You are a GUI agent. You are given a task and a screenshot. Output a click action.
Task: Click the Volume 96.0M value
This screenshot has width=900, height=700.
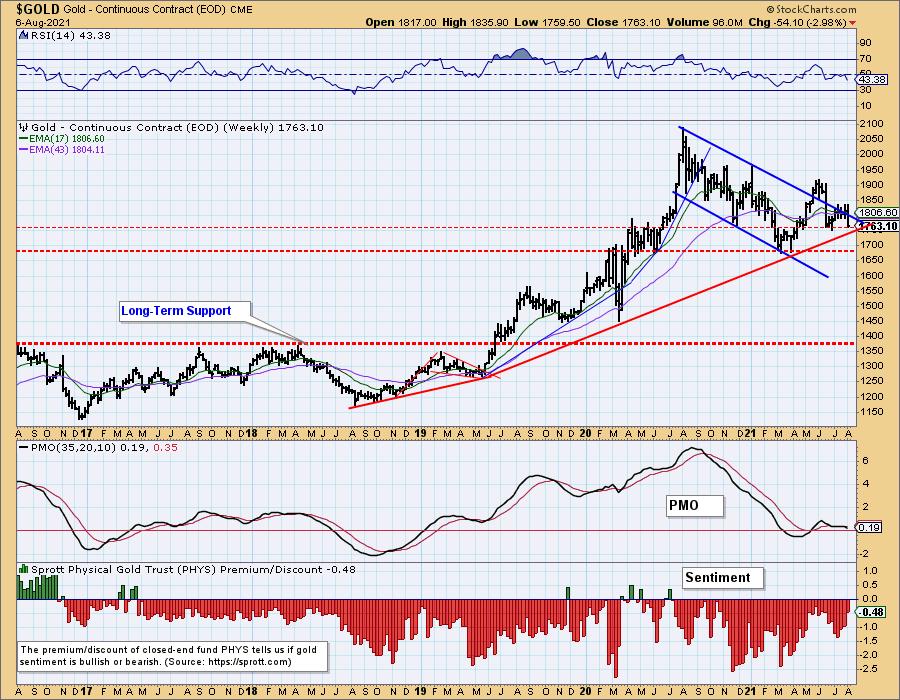point(707,22)
